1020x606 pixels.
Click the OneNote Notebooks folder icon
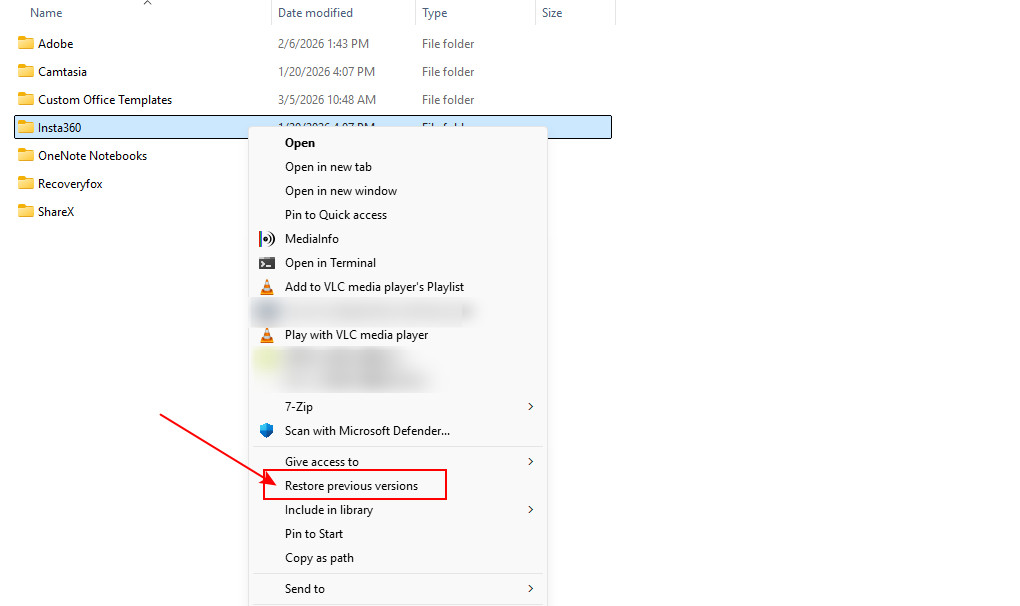pos(26,155)
